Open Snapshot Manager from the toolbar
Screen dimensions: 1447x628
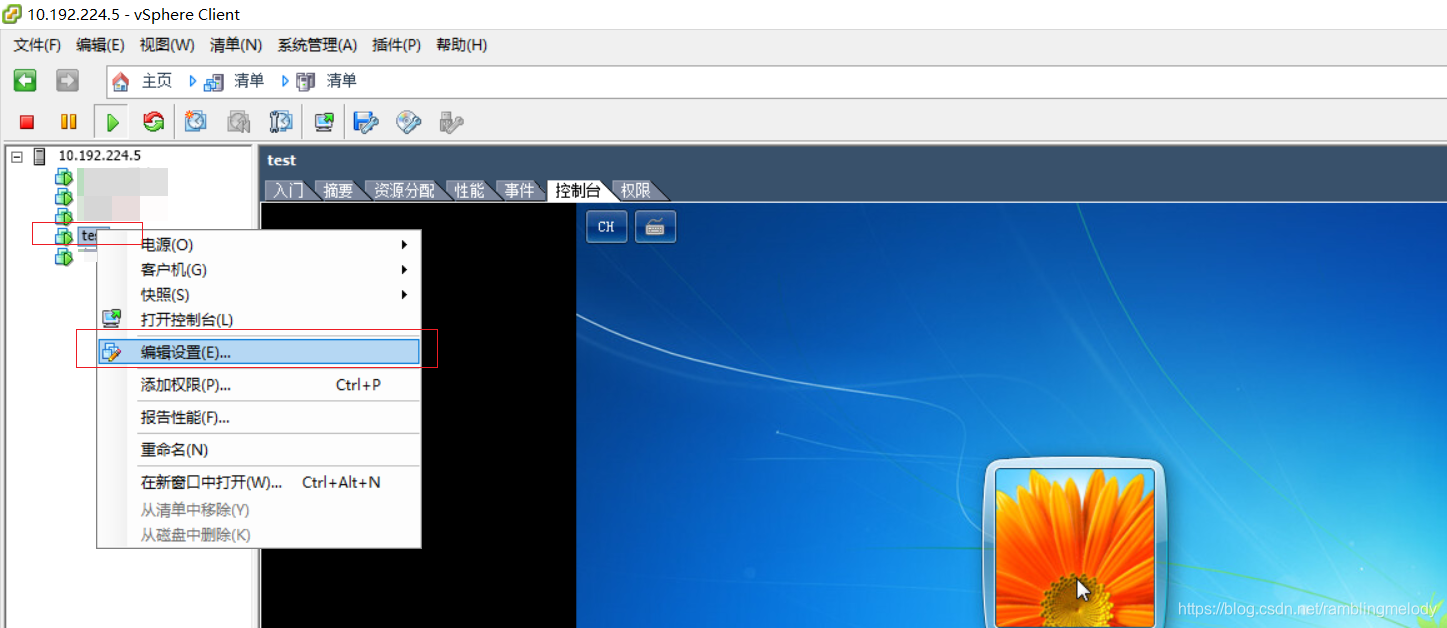(x=281, y=122)
